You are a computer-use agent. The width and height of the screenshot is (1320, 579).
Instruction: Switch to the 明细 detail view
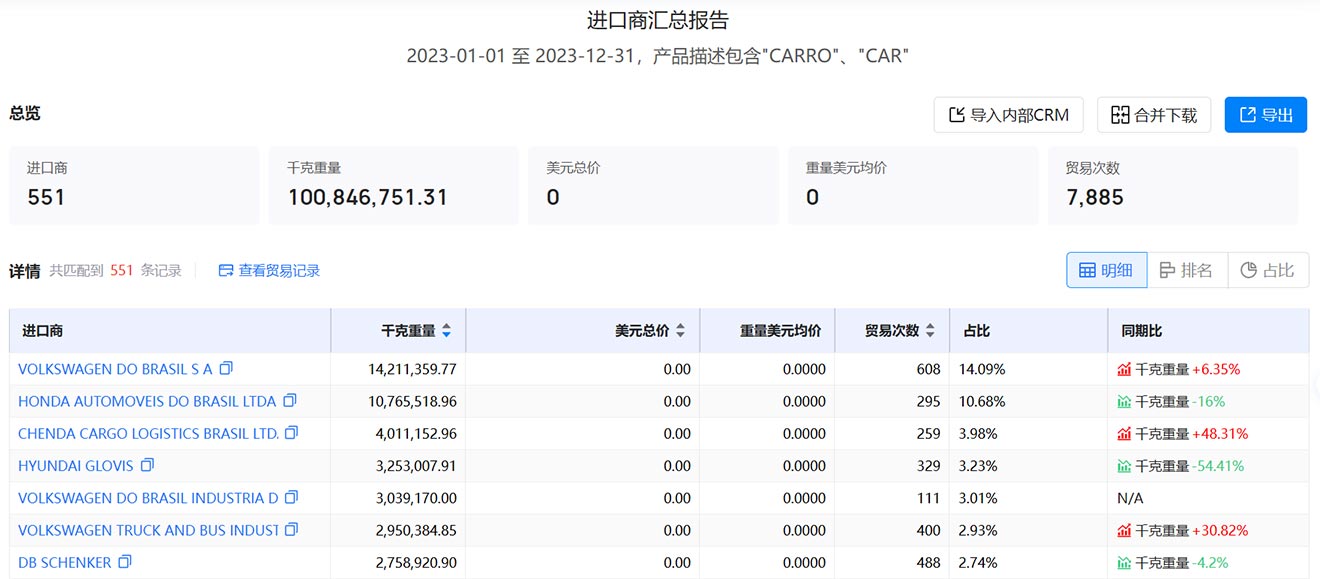click(x=1106, y=270)
